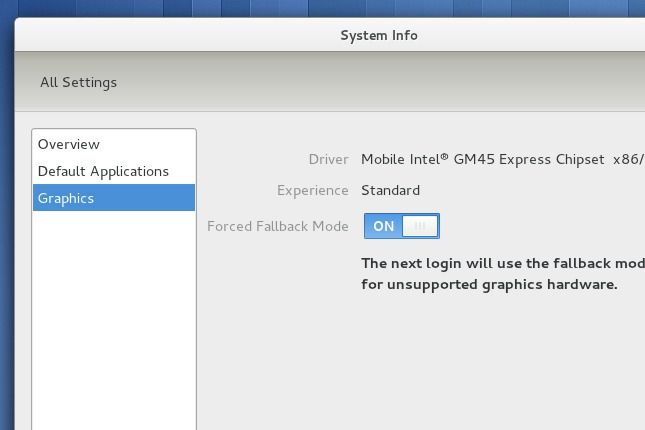Click the unsupported graphics hardware text line
This screenshot has height=430, width=645.
(489, 284)
